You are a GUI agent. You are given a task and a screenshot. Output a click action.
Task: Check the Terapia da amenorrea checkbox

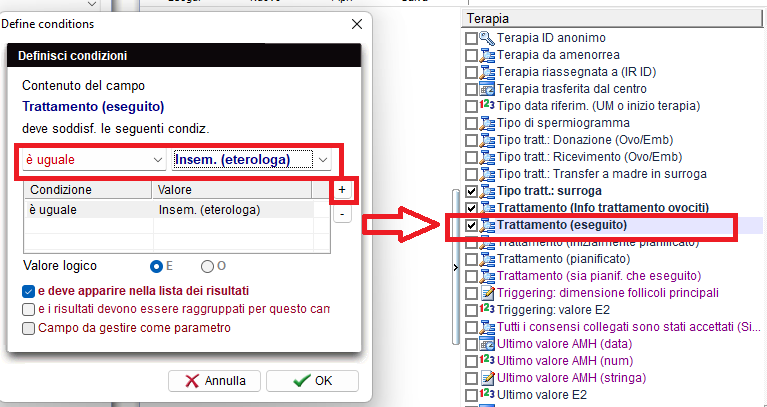(471, 55)
